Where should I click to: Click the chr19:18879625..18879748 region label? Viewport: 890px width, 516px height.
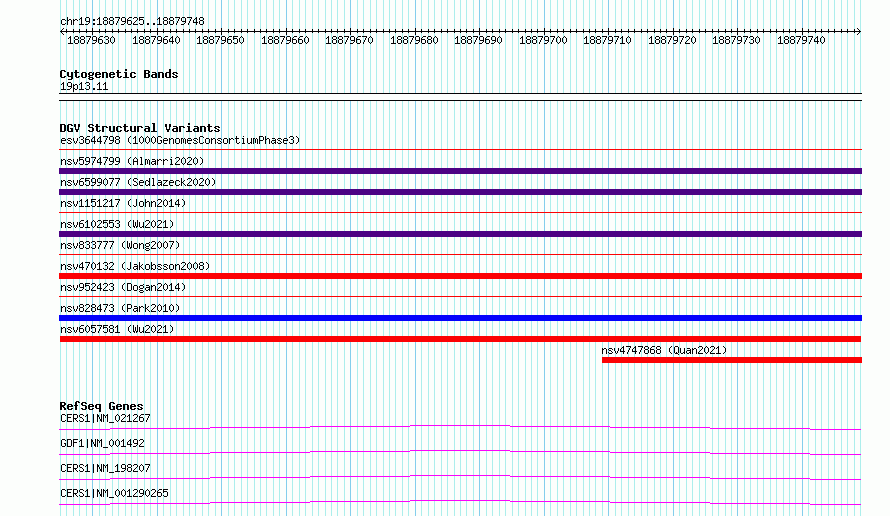(132, 22)
